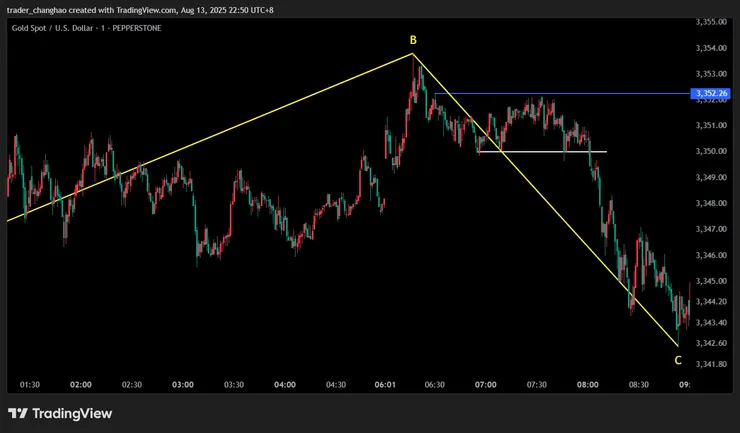Click the trader_changhao attribution text
Viewport: 740px width, 433px height.
[x=140, y=10]
